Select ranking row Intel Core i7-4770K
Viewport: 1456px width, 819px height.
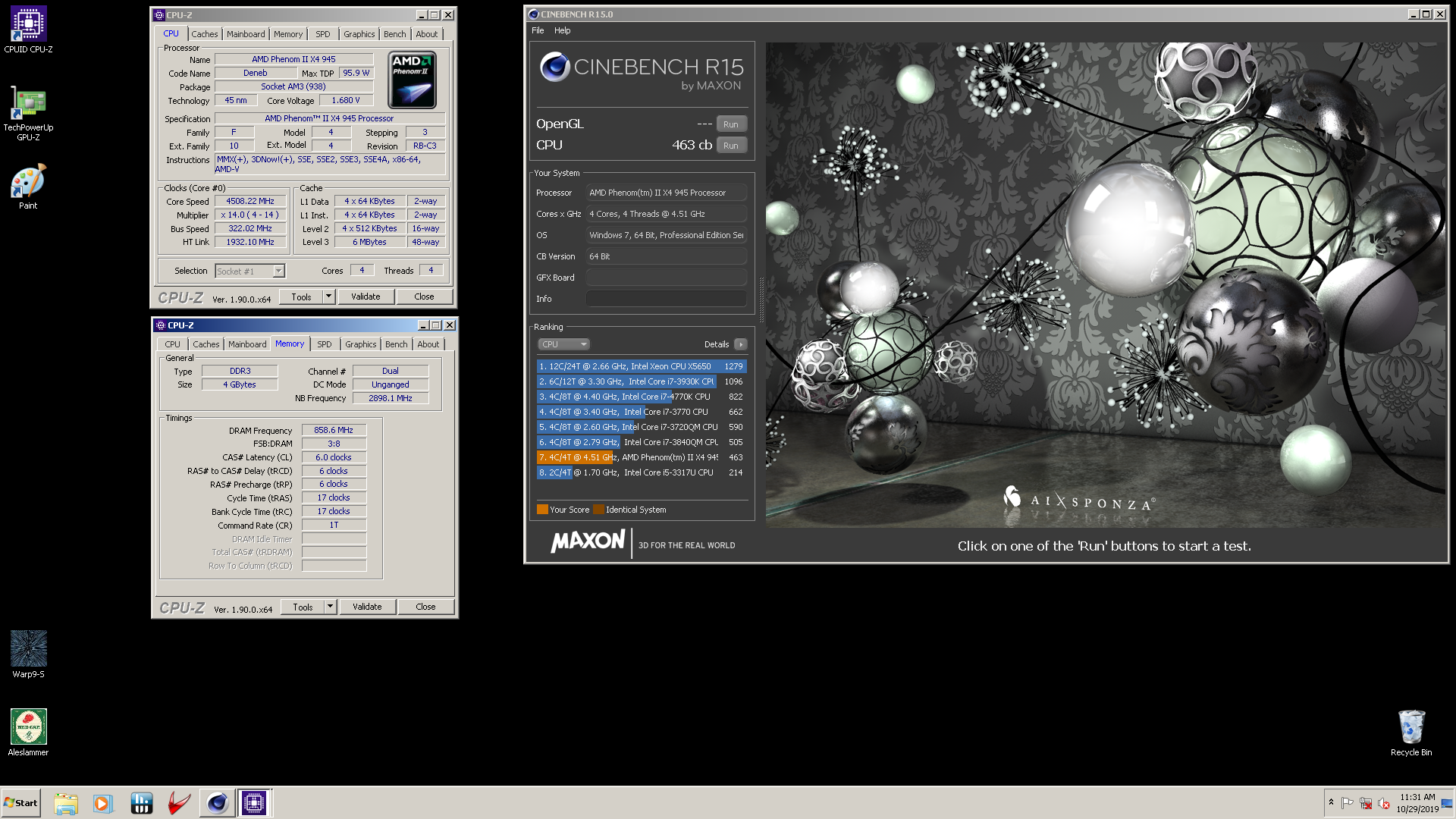[x=642, y=397]
